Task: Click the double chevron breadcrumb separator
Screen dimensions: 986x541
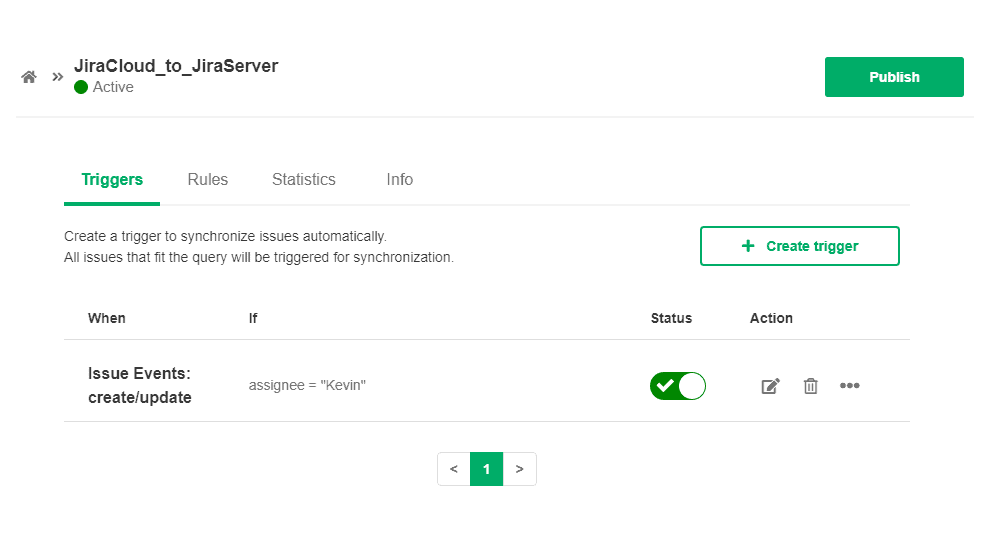Action: 58,77
